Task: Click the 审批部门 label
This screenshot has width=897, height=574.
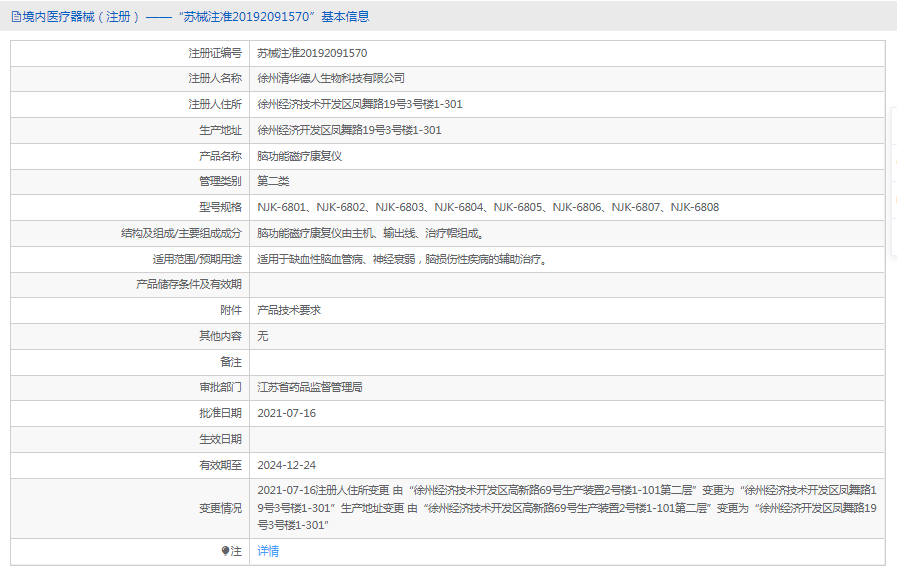Action: click(x=220, y=387)
